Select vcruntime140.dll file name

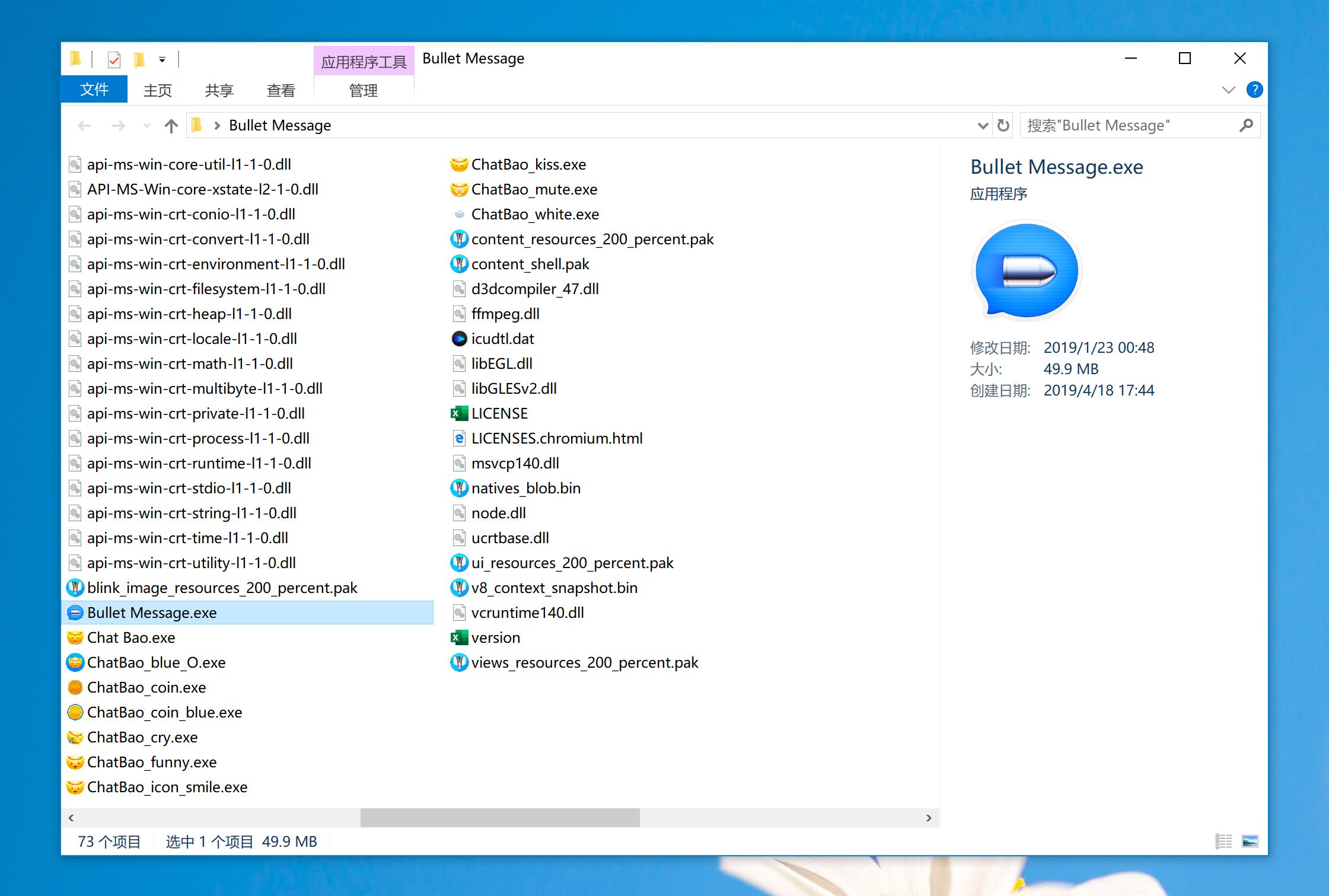click(x=528, y=613)
